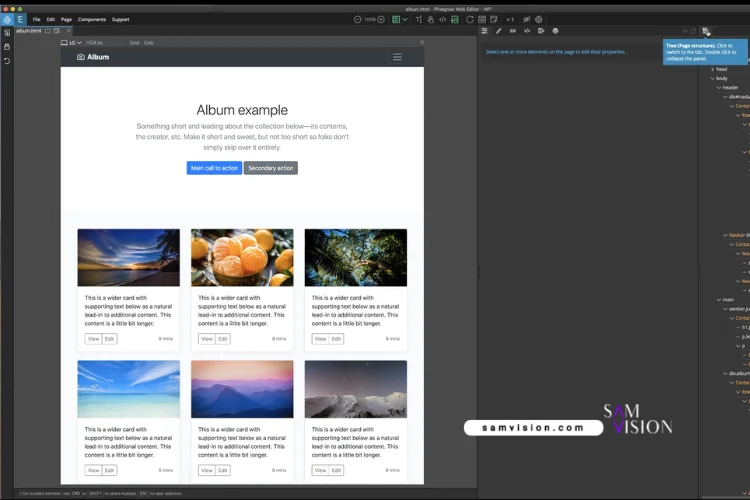750x500 pixels.
Task: Collapse the header node in tree
Action: click(x=719, y=88)
